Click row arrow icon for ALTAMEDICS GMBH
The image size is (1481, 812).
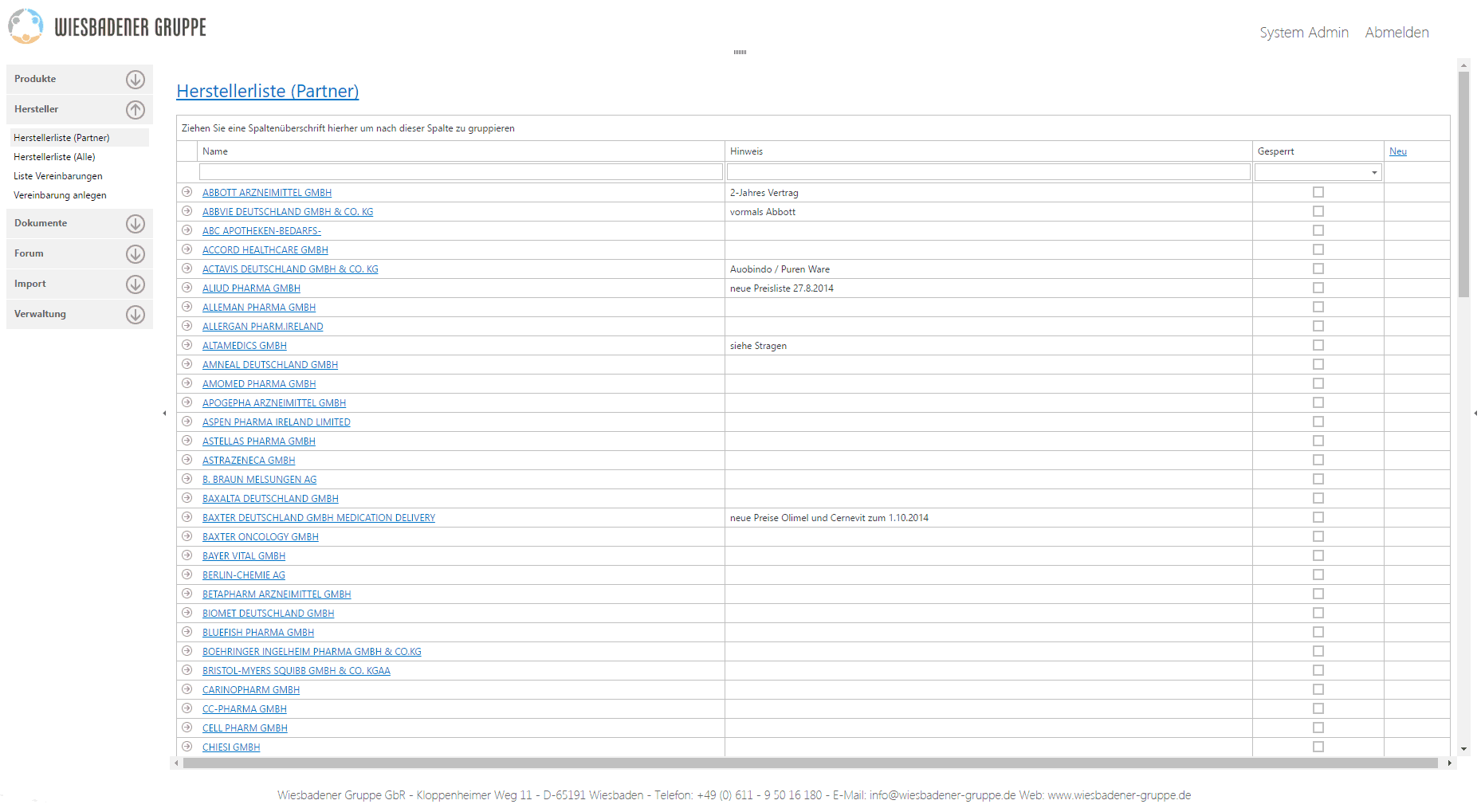point(187,345)
